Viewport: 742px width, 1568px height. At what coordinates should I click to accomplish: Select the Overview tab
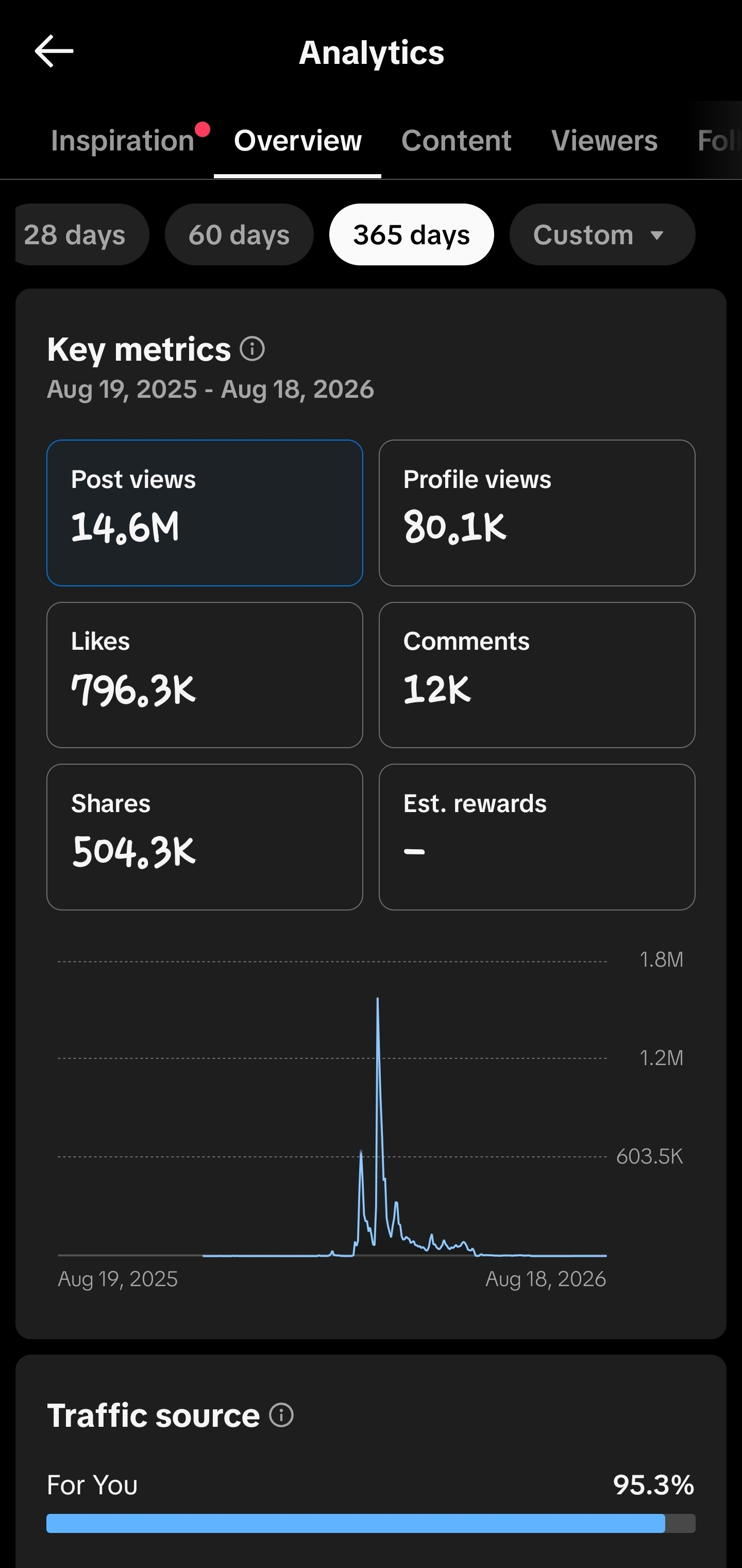(x=298, y=141)
